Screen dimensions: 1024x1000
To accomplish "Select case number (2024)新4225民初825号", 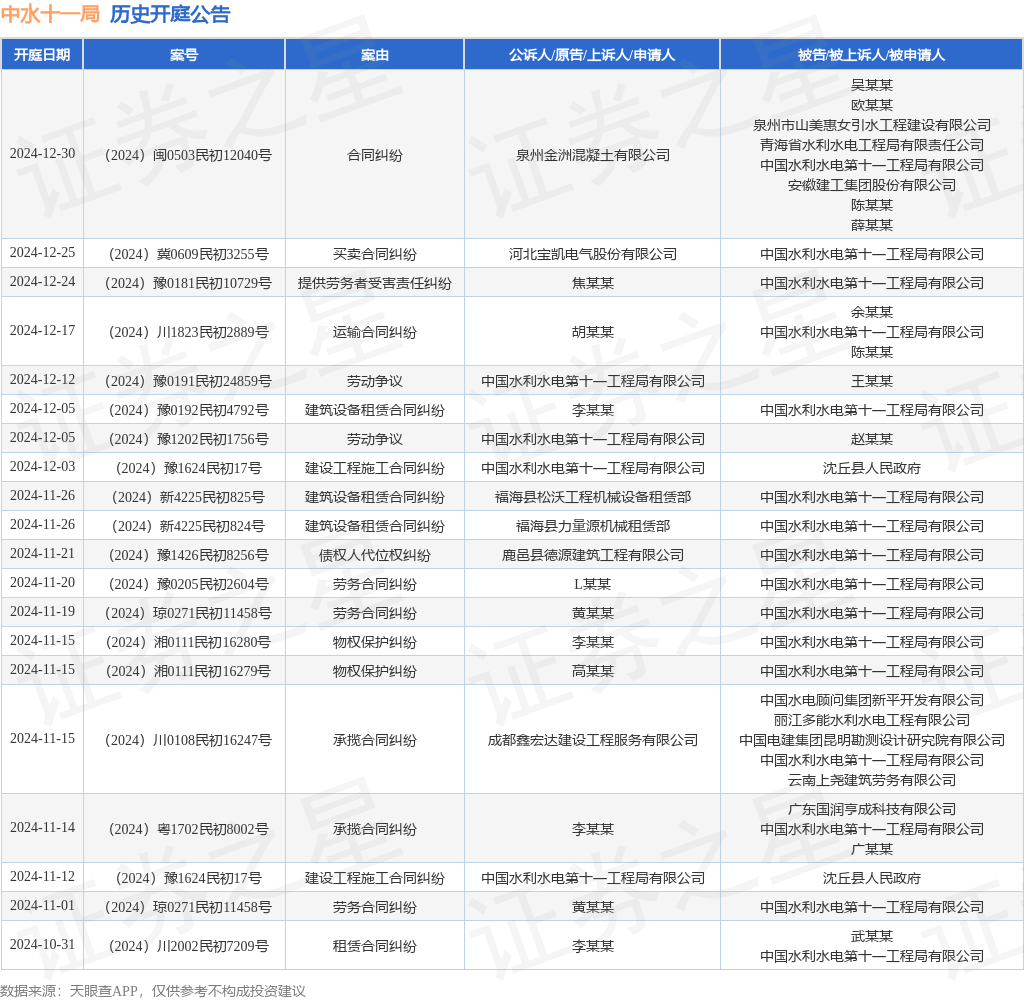I will point(188,498).
